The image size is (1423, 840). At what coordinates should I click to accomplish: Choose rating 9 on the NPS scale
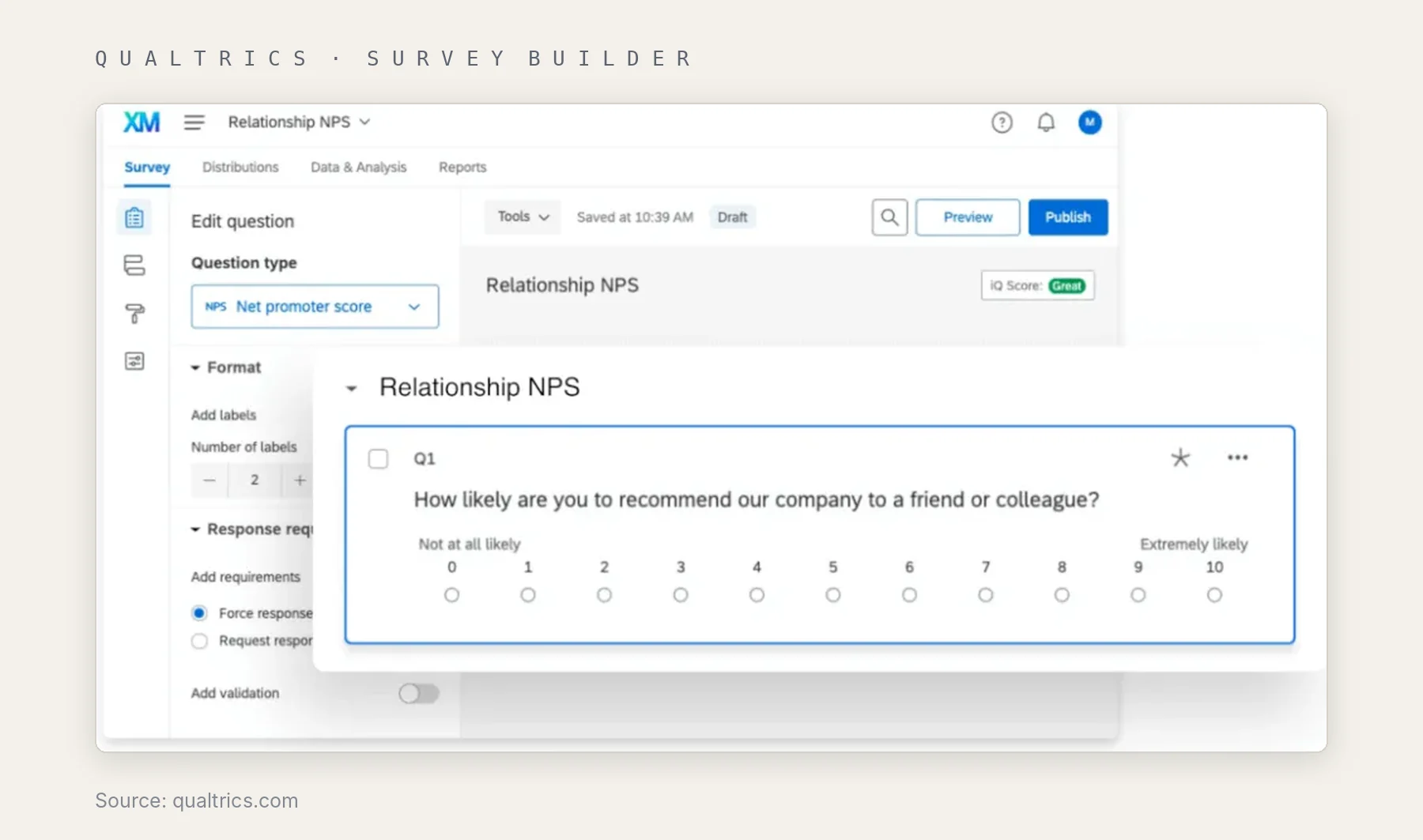click(1138, 595)
